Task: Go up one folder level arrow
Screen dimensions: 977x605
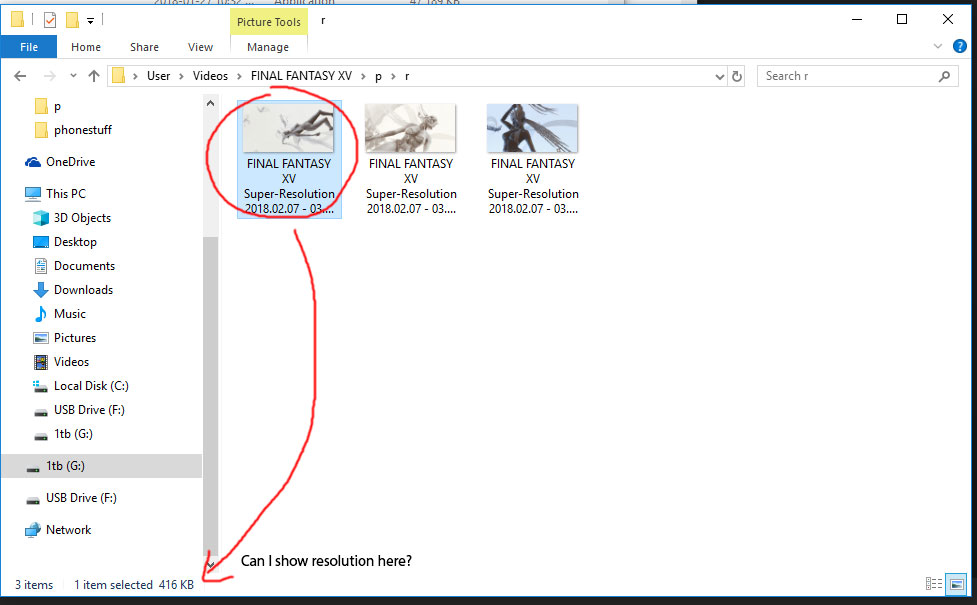Action: coord(94,76)
